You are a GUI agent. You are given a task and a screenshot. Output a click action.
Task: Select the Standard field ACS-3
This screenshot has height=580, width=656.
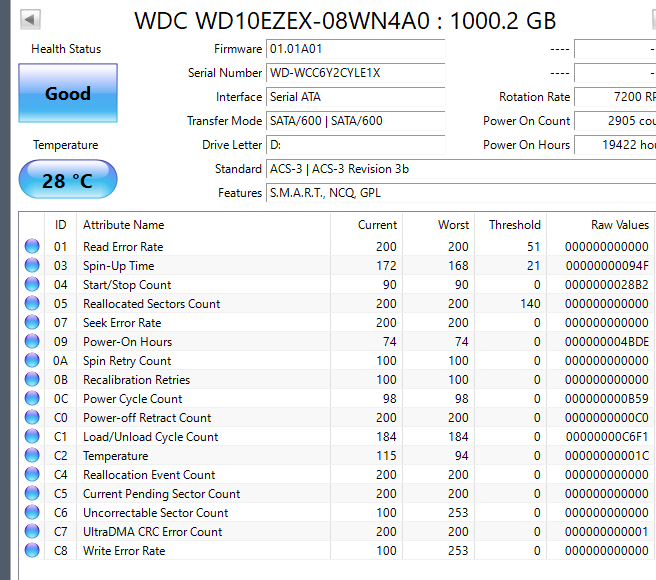pyautogui.click(x=461, y=169)
